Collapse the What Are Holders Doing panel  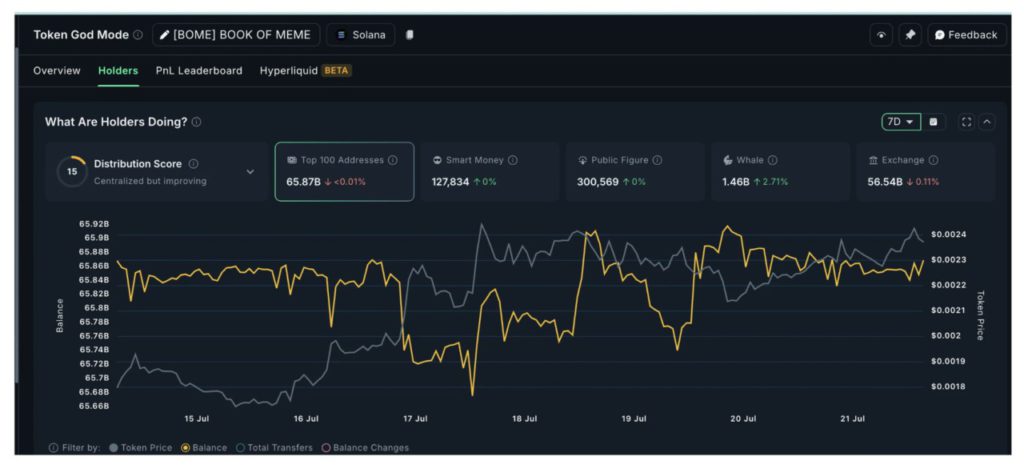click(987, 122)
